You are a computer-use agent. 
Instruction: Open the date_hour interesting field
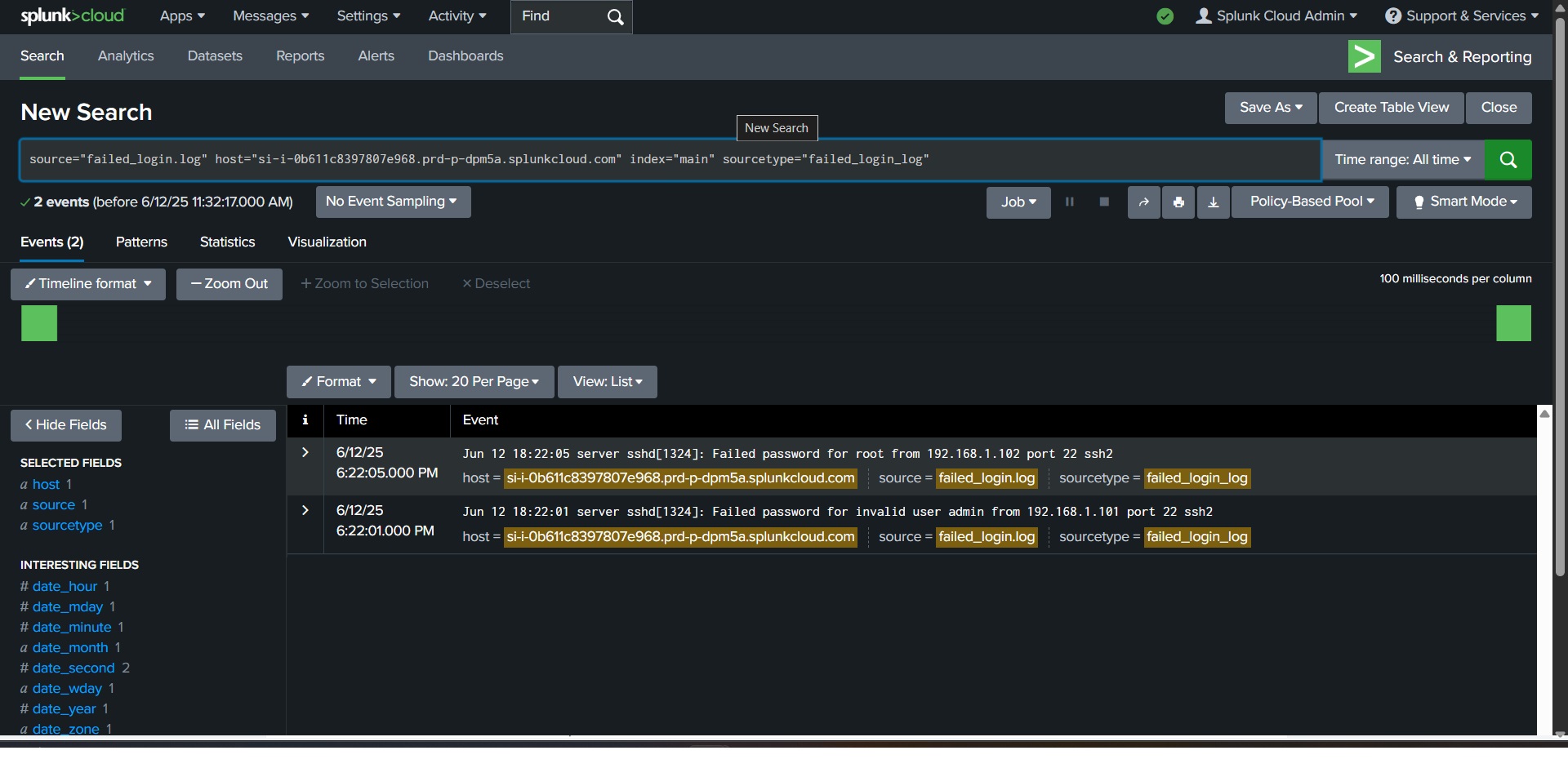tap(65, 587)
